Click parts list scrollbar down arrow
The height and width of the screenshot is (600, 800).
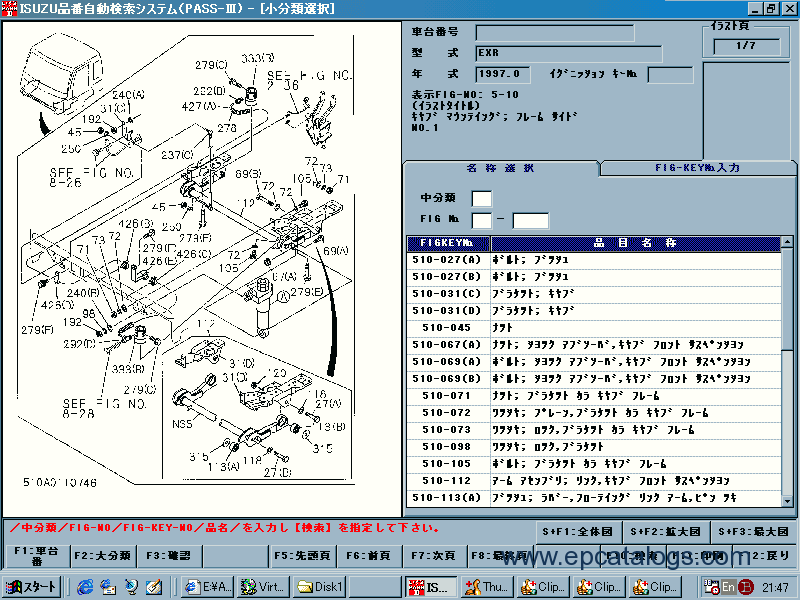[787, 501]
